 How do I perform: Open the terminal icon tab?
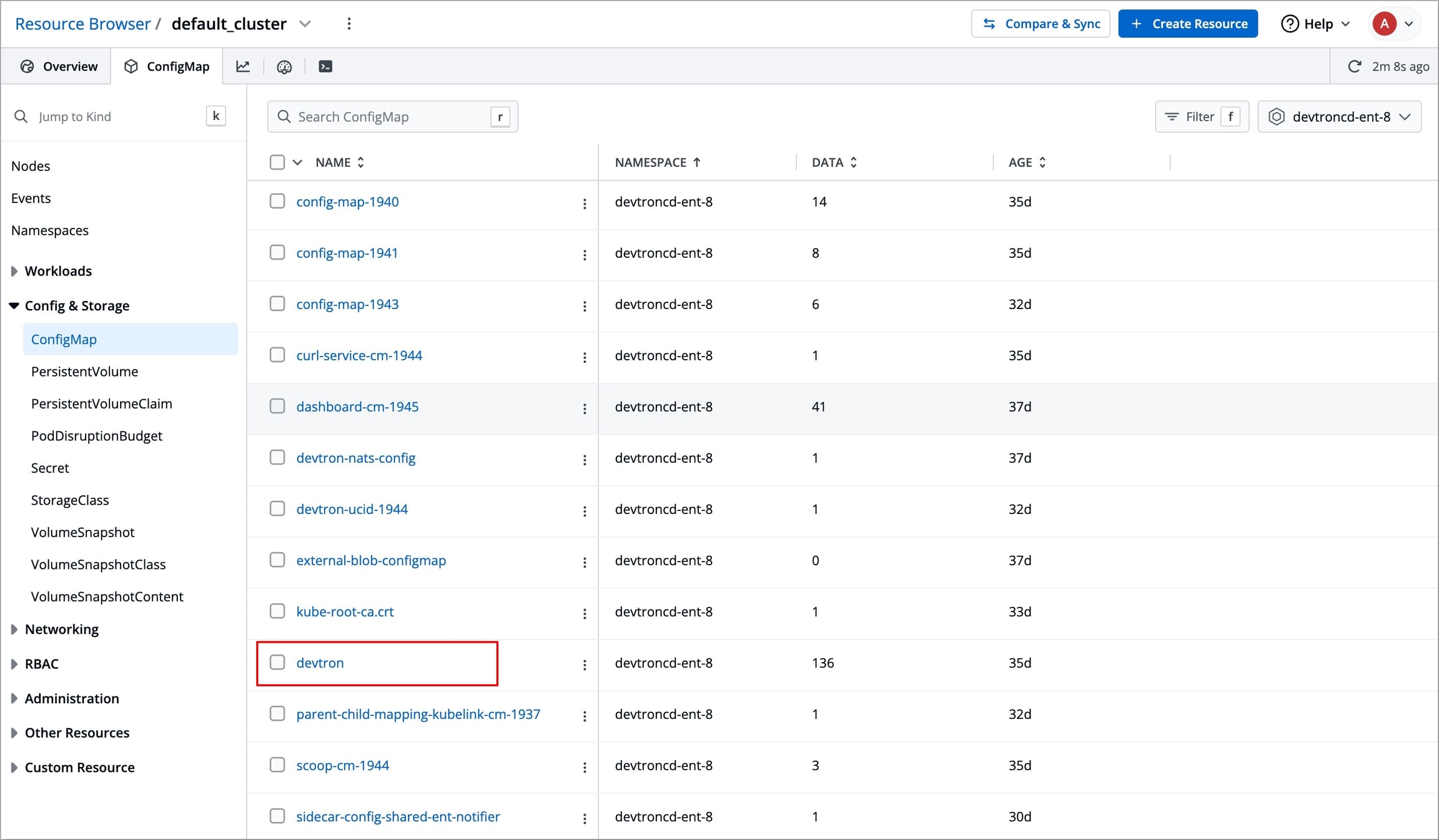325,66
